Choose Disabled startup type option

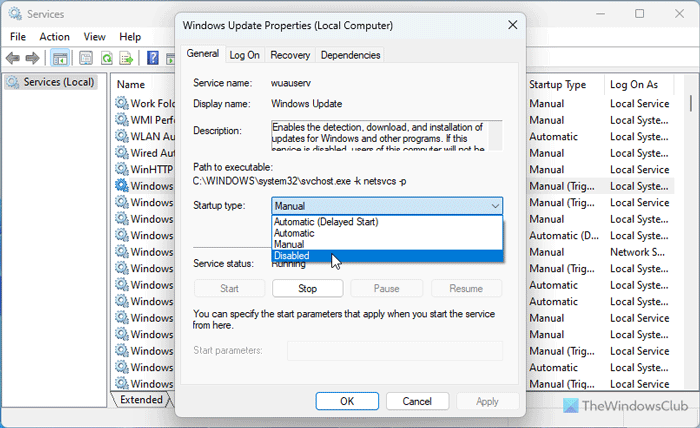pyautogui.click(x=387, y=256)
